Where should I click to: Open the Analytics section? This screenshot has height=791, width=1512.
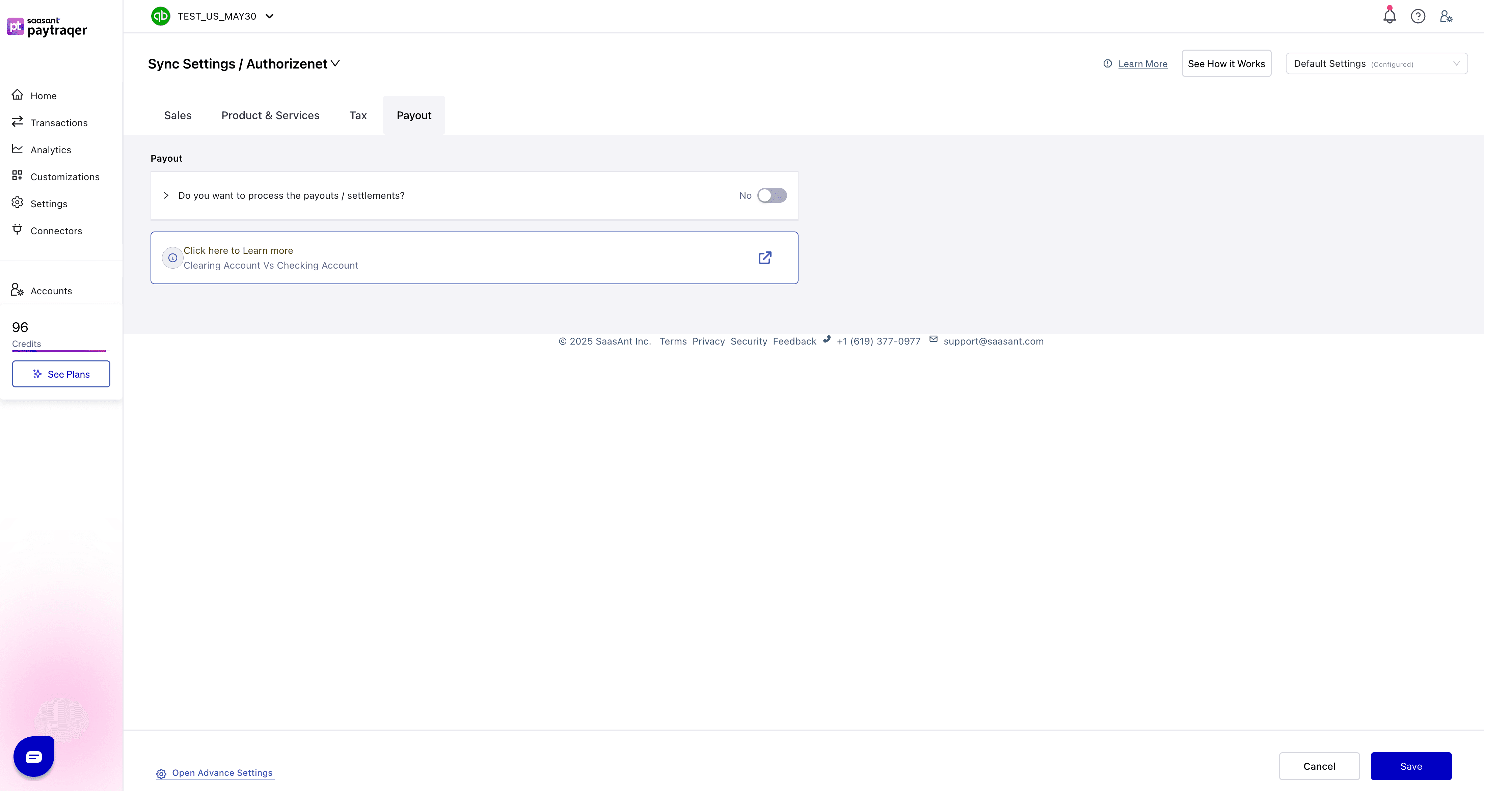[51, 149]
